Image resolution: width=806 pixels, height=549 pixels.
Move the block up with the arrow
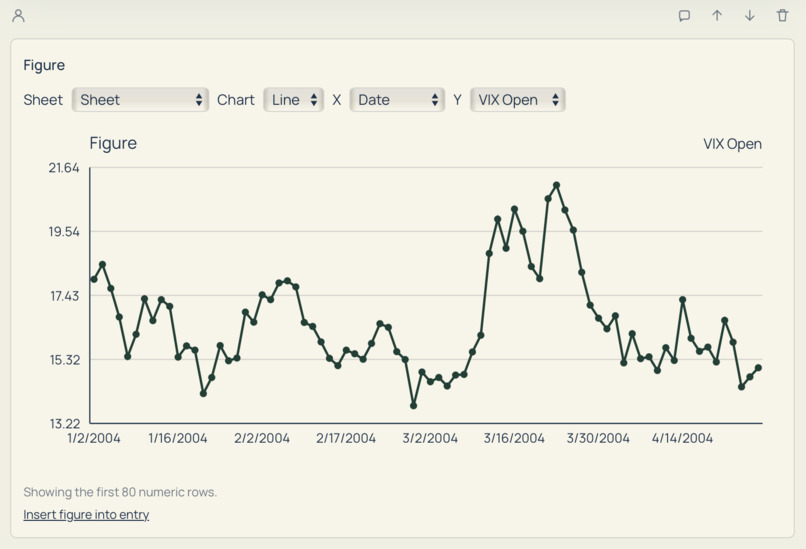(x=717, y=16)
